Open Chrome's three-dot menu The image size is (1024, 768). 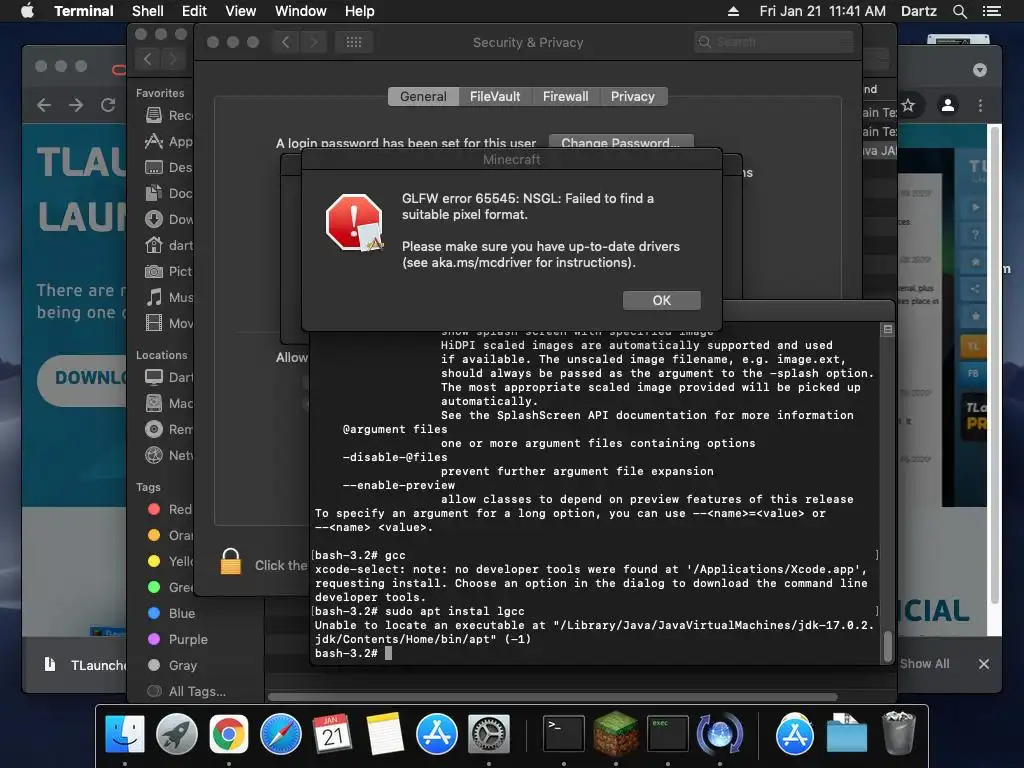[x=980, y=104]
